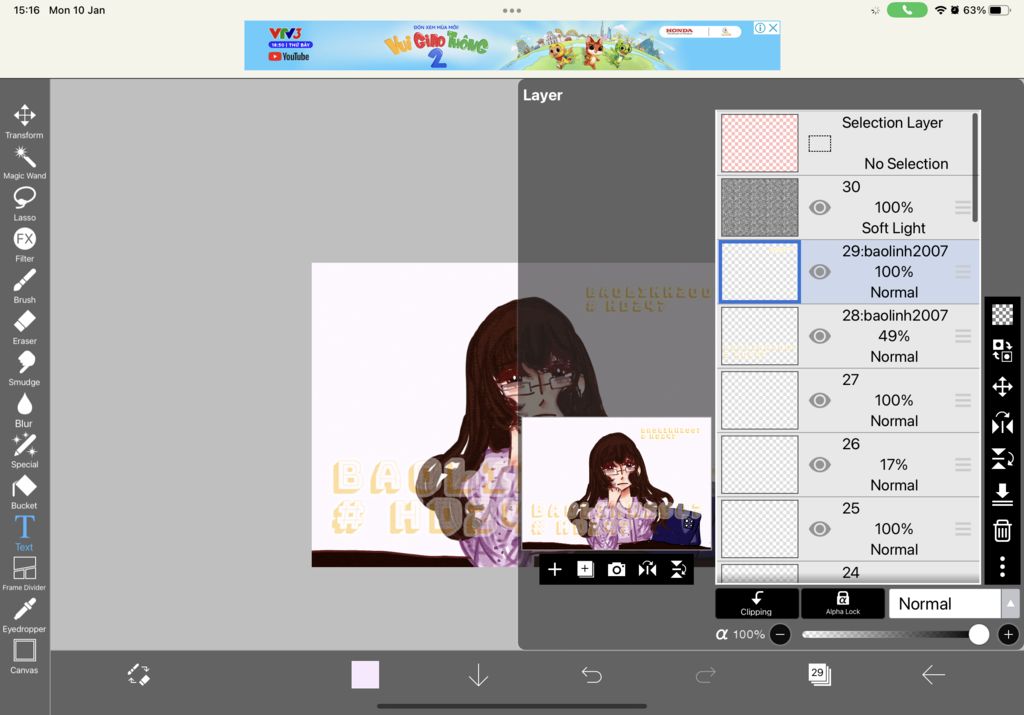This screenshot has height=715, width=1024.
Task: Toggle visibility of layer 26
Action: 820,464
